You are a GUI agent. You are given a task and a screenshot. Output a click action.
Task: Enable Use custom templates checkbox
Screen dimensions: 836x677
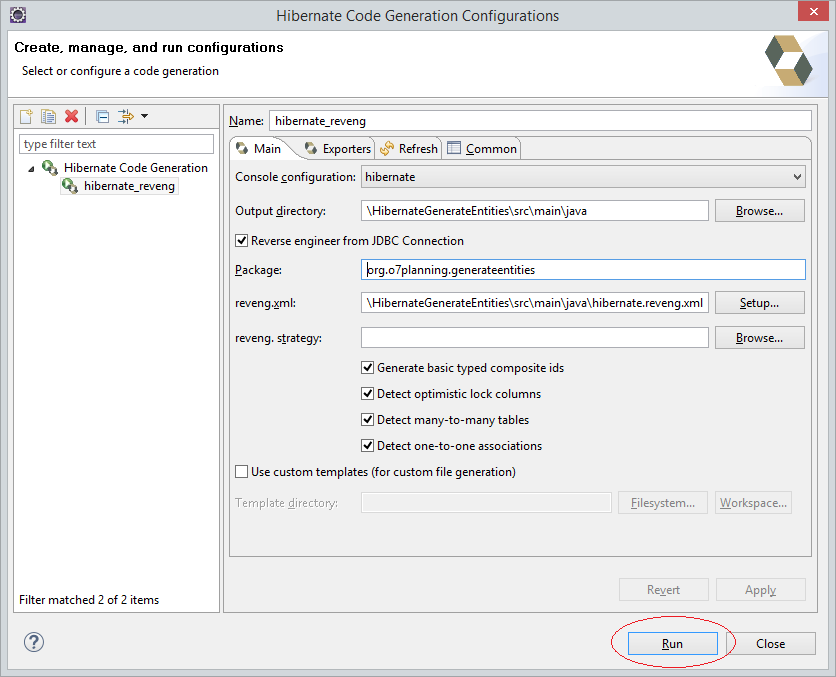(242, 472)
